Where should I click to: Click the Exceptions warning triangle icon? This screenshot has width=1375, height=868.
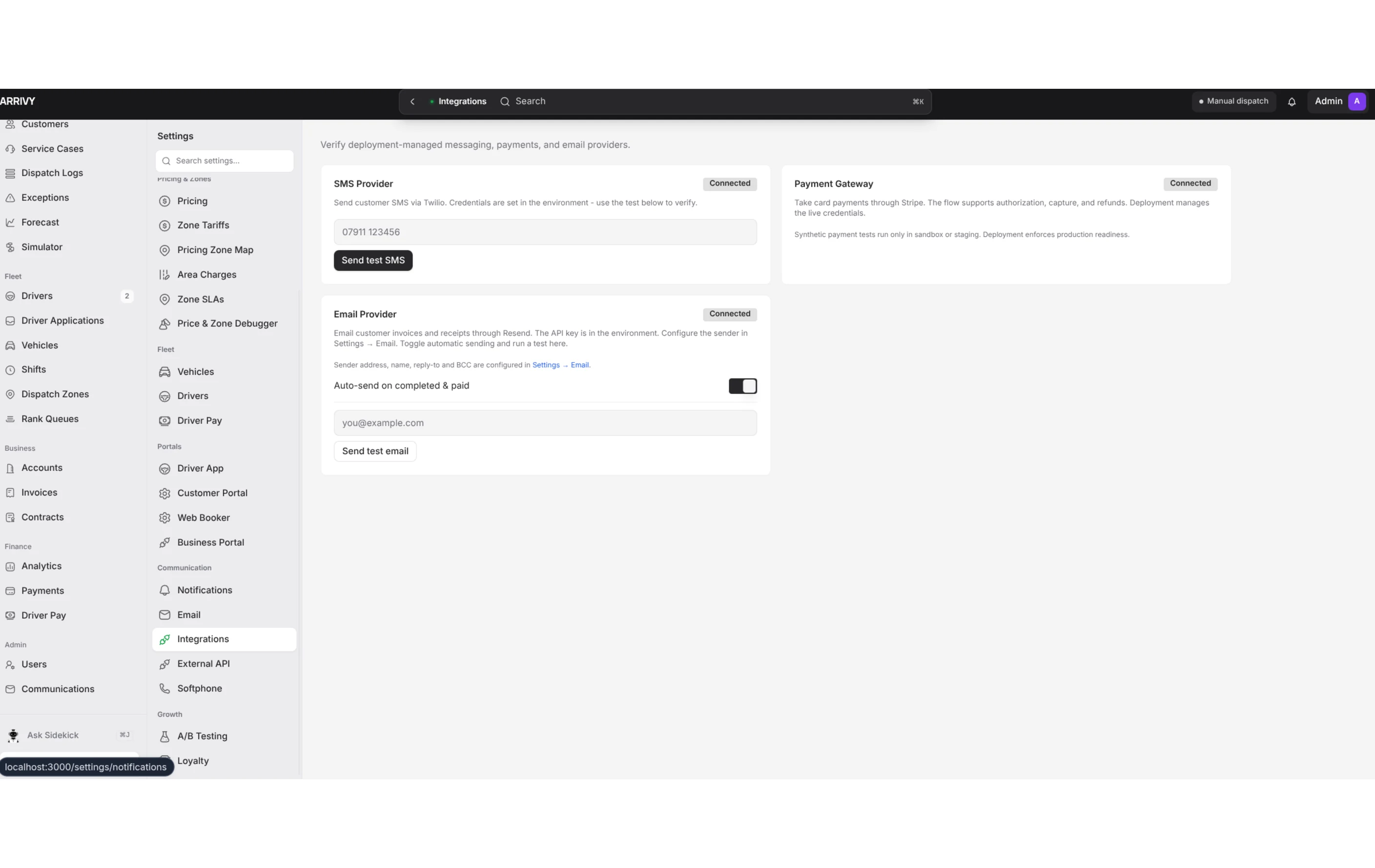point(10,198)
